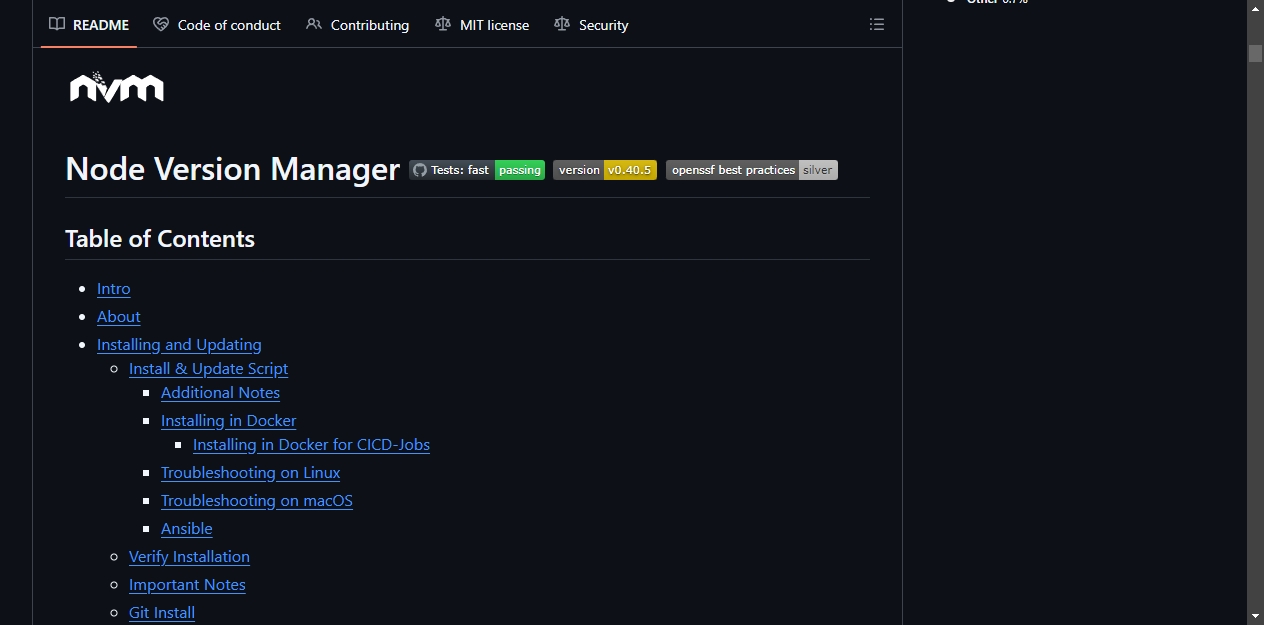Open the Installing in Docker link

[229, 421]
